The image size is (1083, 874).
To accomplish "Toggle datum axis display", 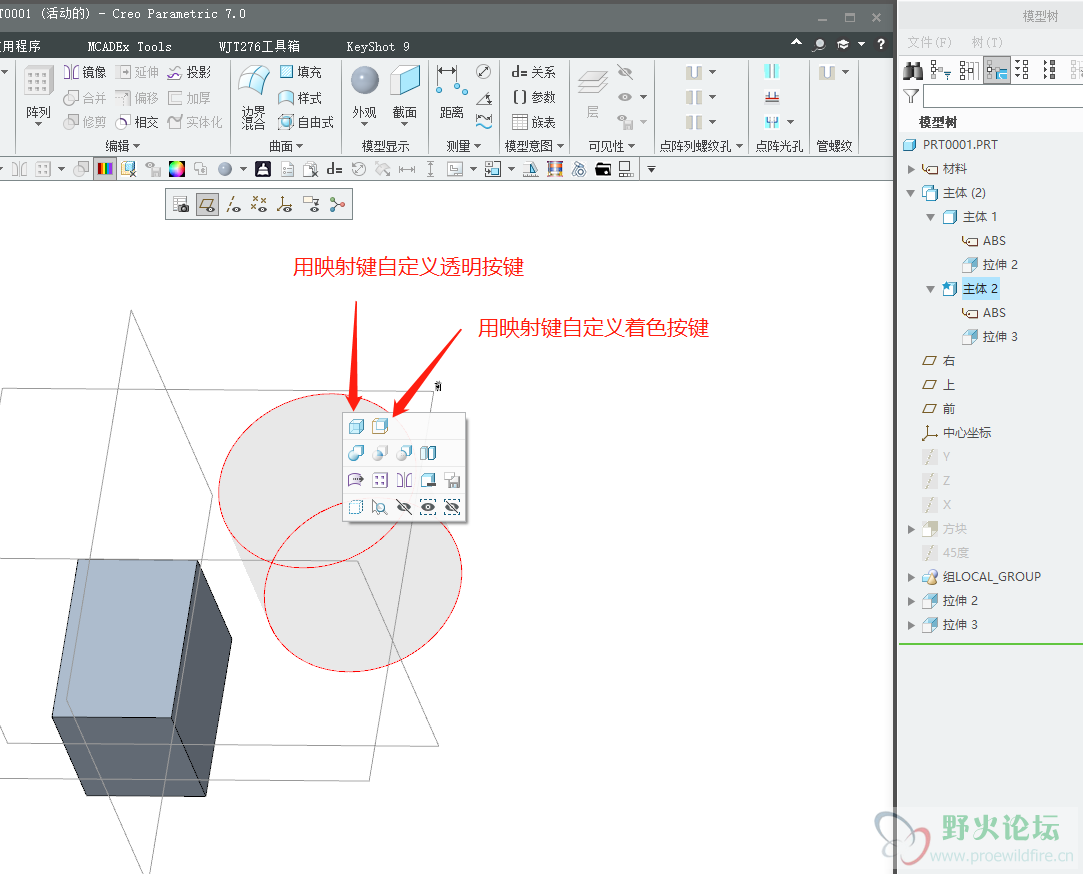I will coord(233,205).
